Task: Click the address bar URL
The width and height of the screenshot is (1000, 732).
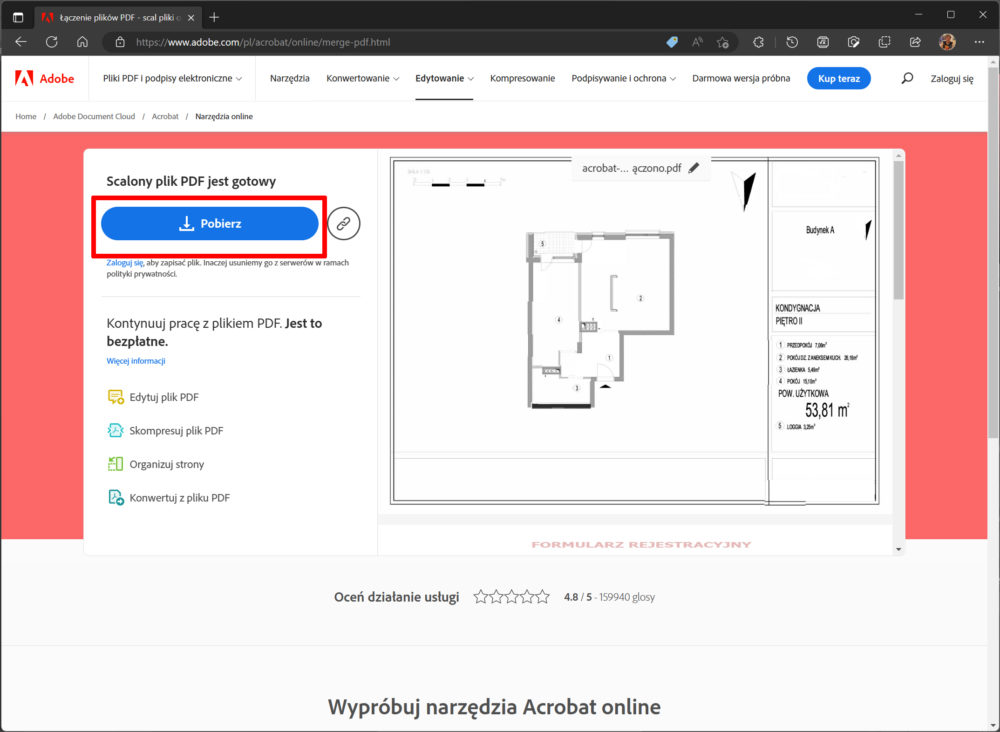Action: (x=263, y=43)
